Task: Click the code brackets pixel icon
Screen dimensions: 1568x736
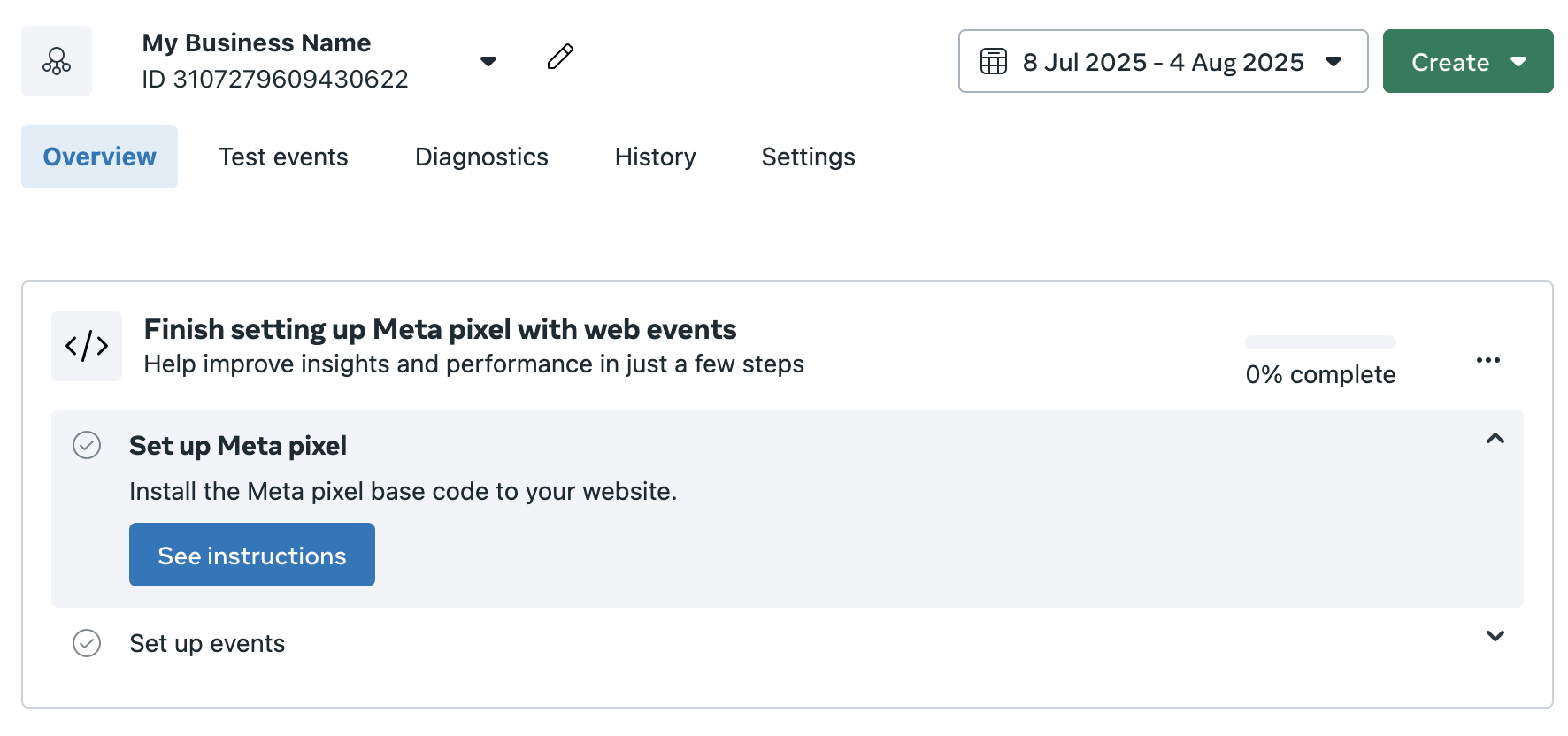Action: pos(87,346)
